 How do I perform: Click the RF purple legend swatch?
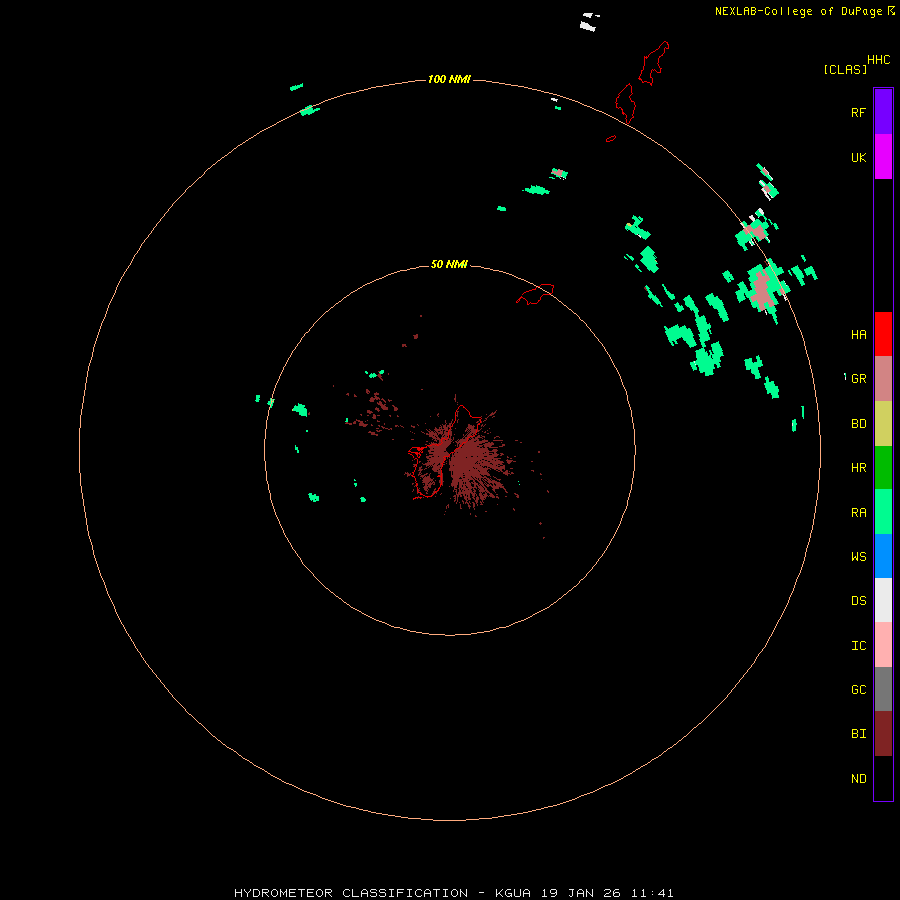(883, 112)
